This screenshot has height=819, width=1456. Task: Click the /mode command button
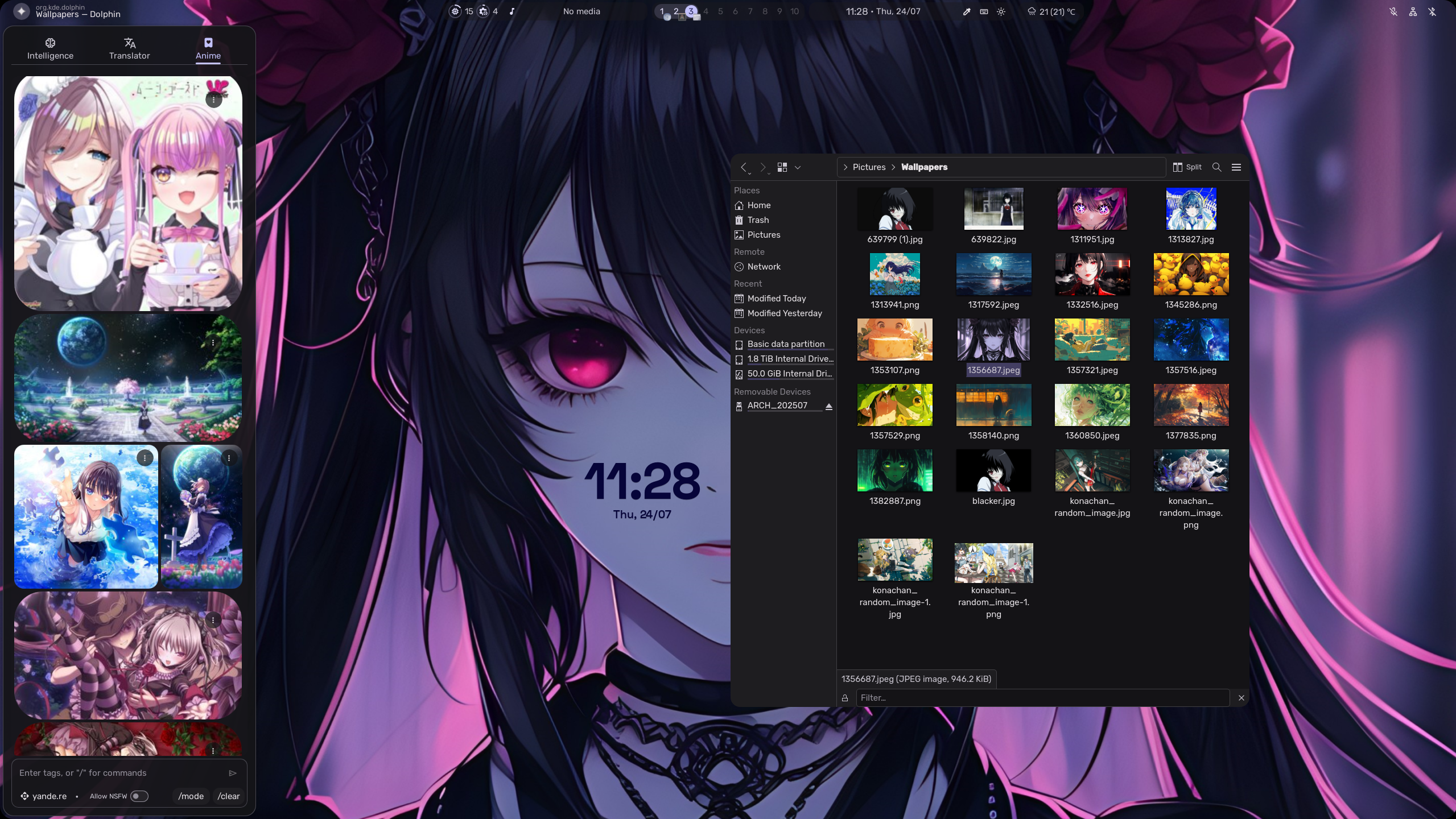[191, 796]
